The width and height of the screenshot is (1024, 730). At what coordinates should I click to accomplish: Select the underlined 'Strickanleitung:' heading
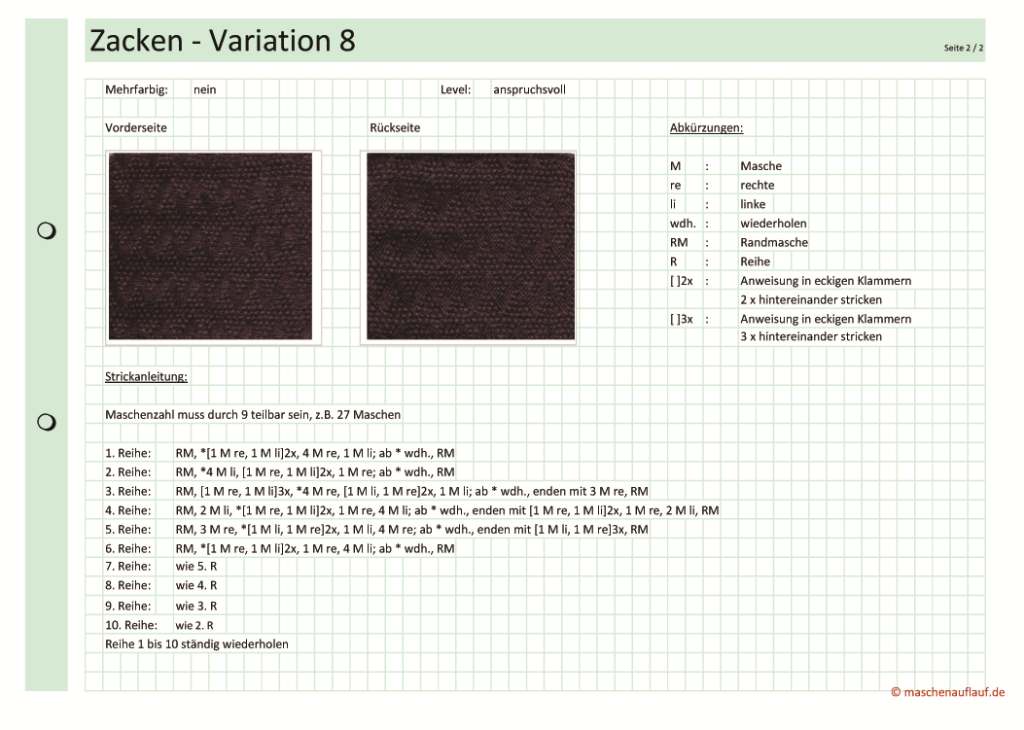coord(146,377)
